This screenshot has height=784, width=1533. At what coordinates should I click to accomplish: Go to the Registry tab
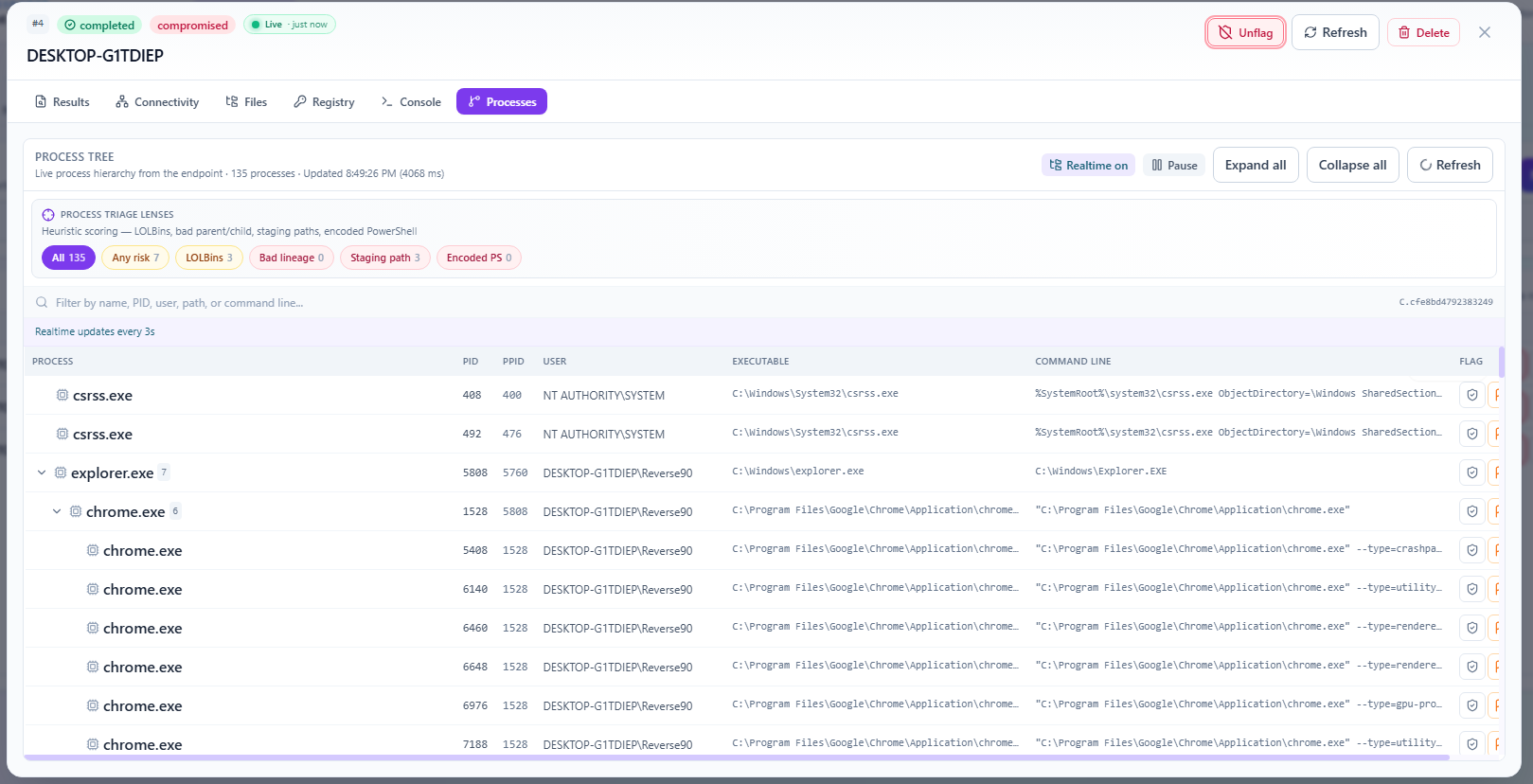324,101
